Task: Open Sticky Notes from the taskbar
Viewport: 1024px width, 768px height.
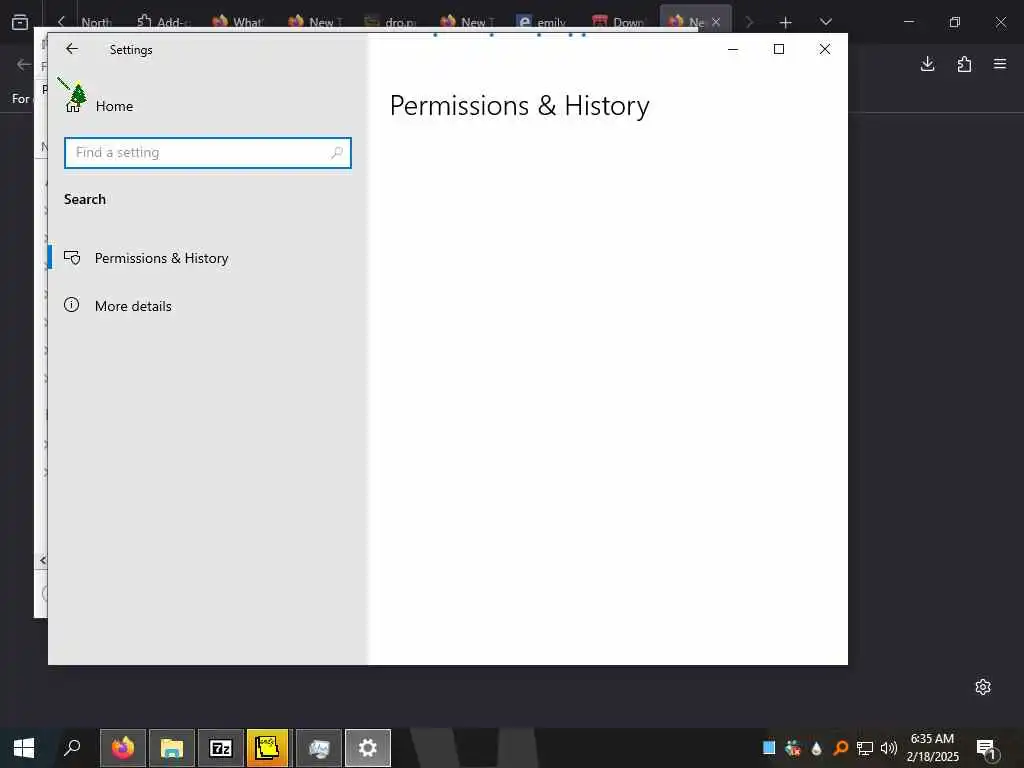Action: [x=267, y=748]
